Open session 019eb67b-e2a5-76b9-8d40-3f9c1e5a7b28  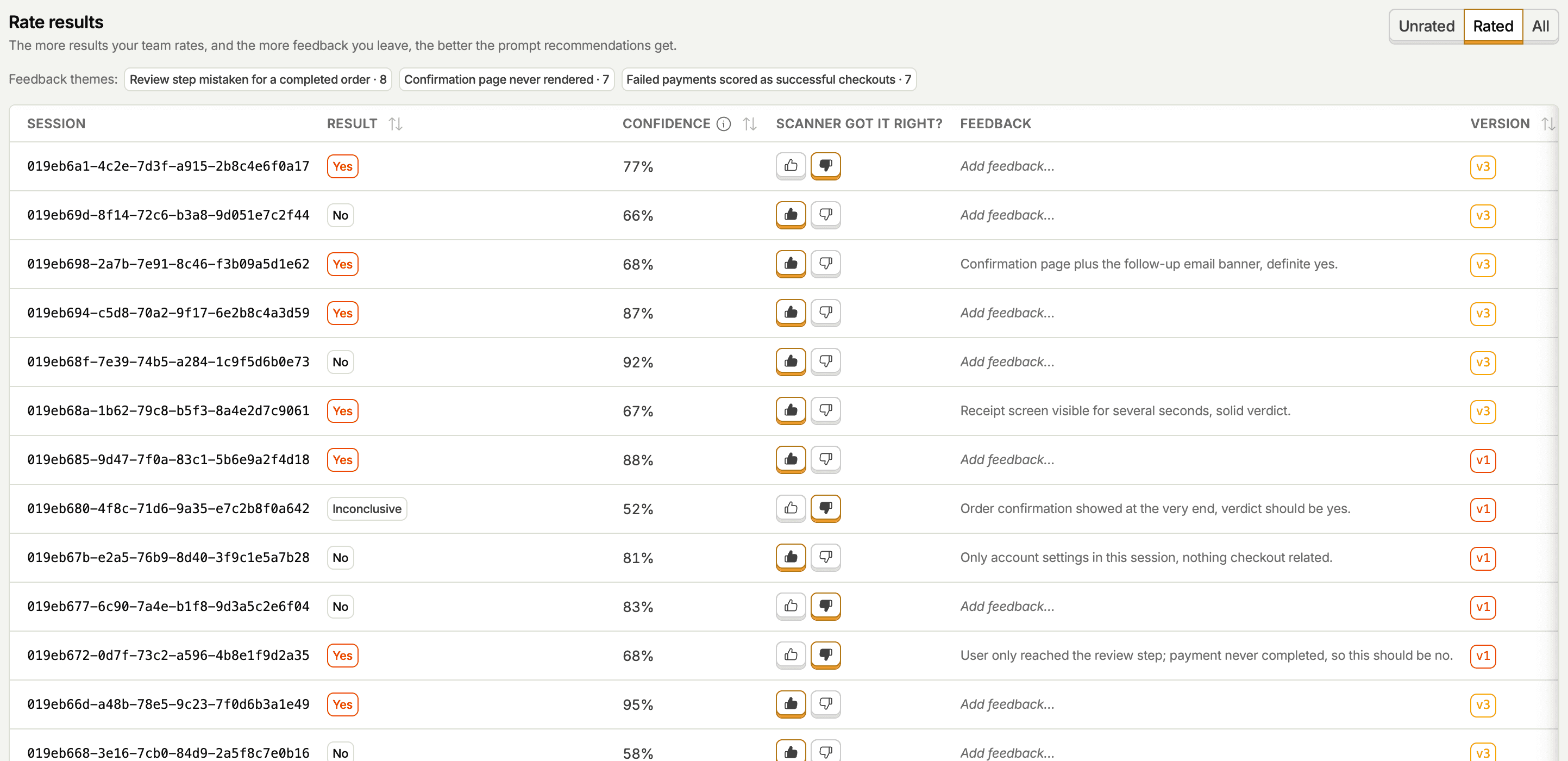[x=168, y=558]
